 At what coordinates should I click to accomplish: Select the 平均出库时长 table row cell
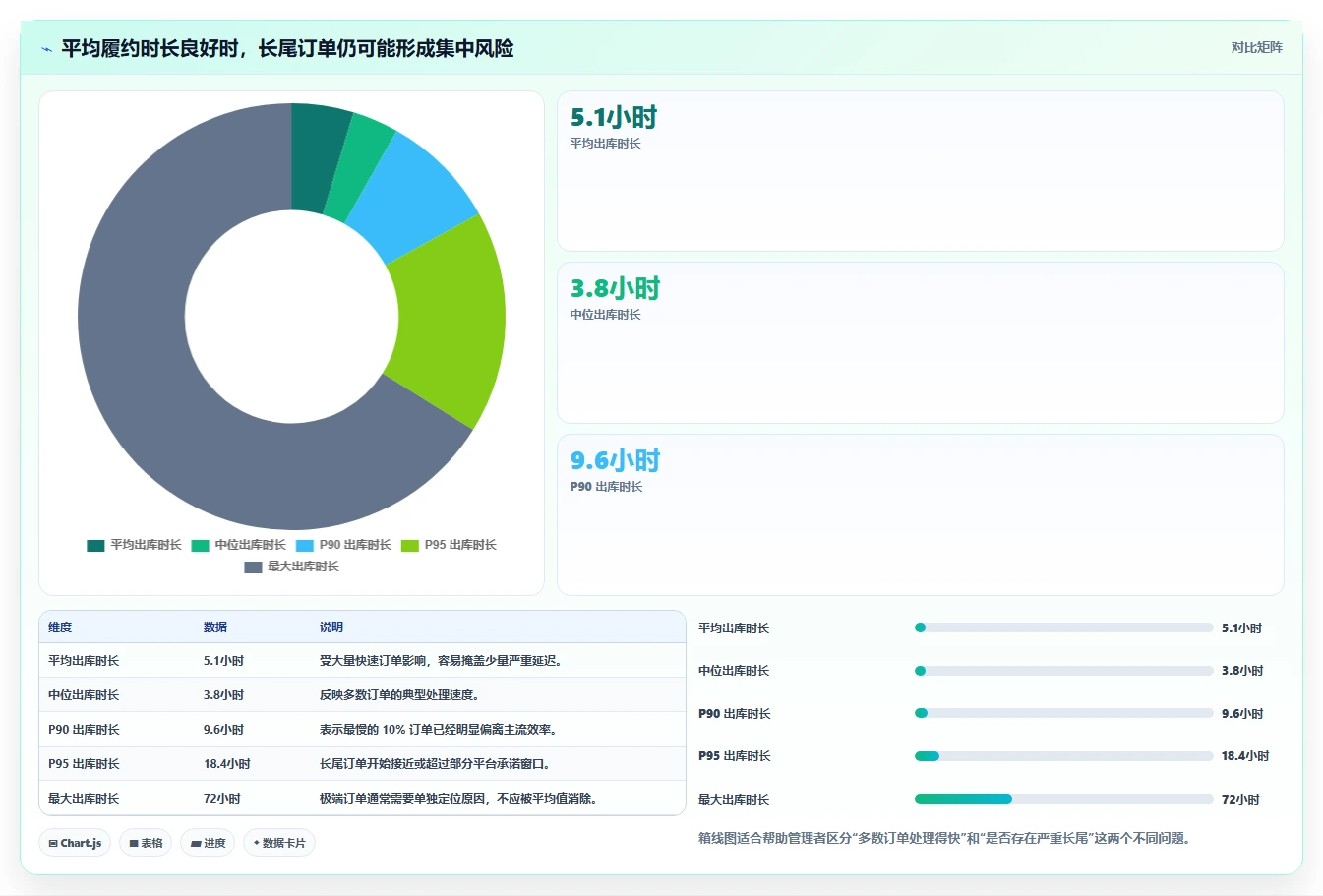pyautogui.click(x=84, y=661)
